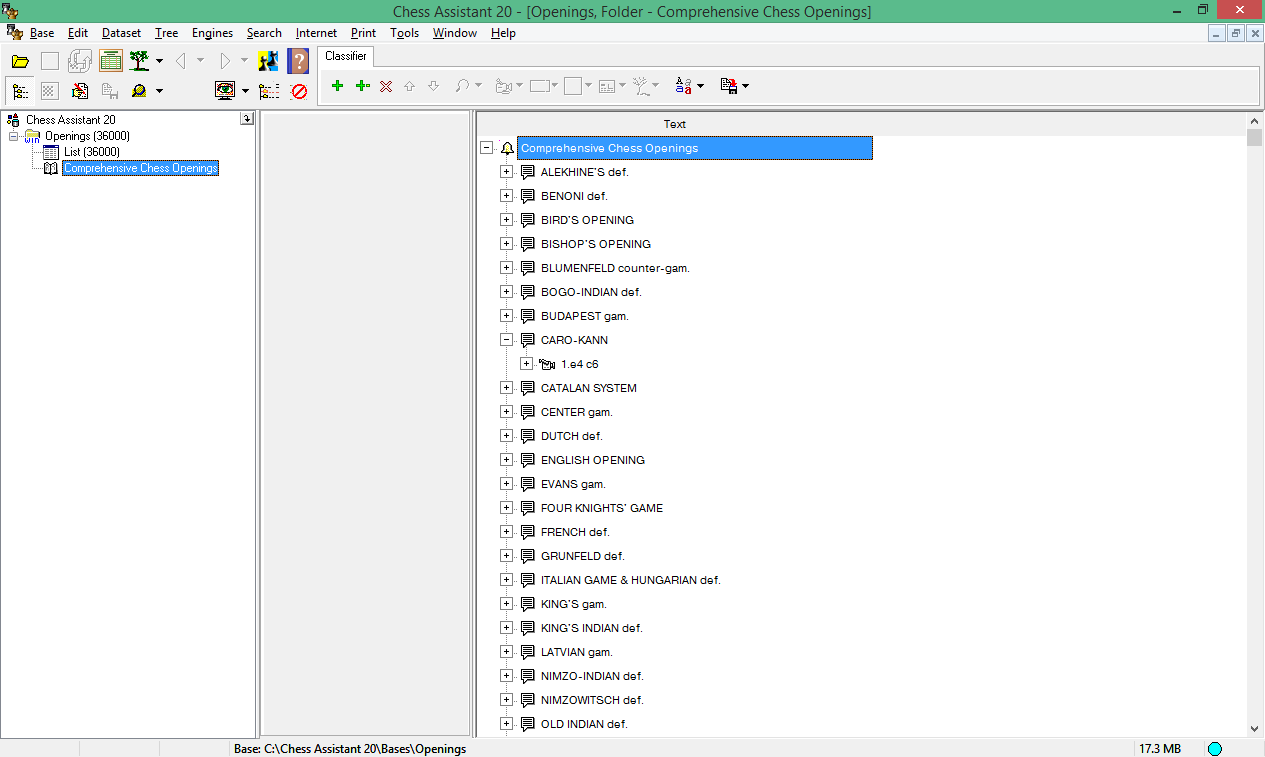Open the Engines menu

tap(212, 33)
